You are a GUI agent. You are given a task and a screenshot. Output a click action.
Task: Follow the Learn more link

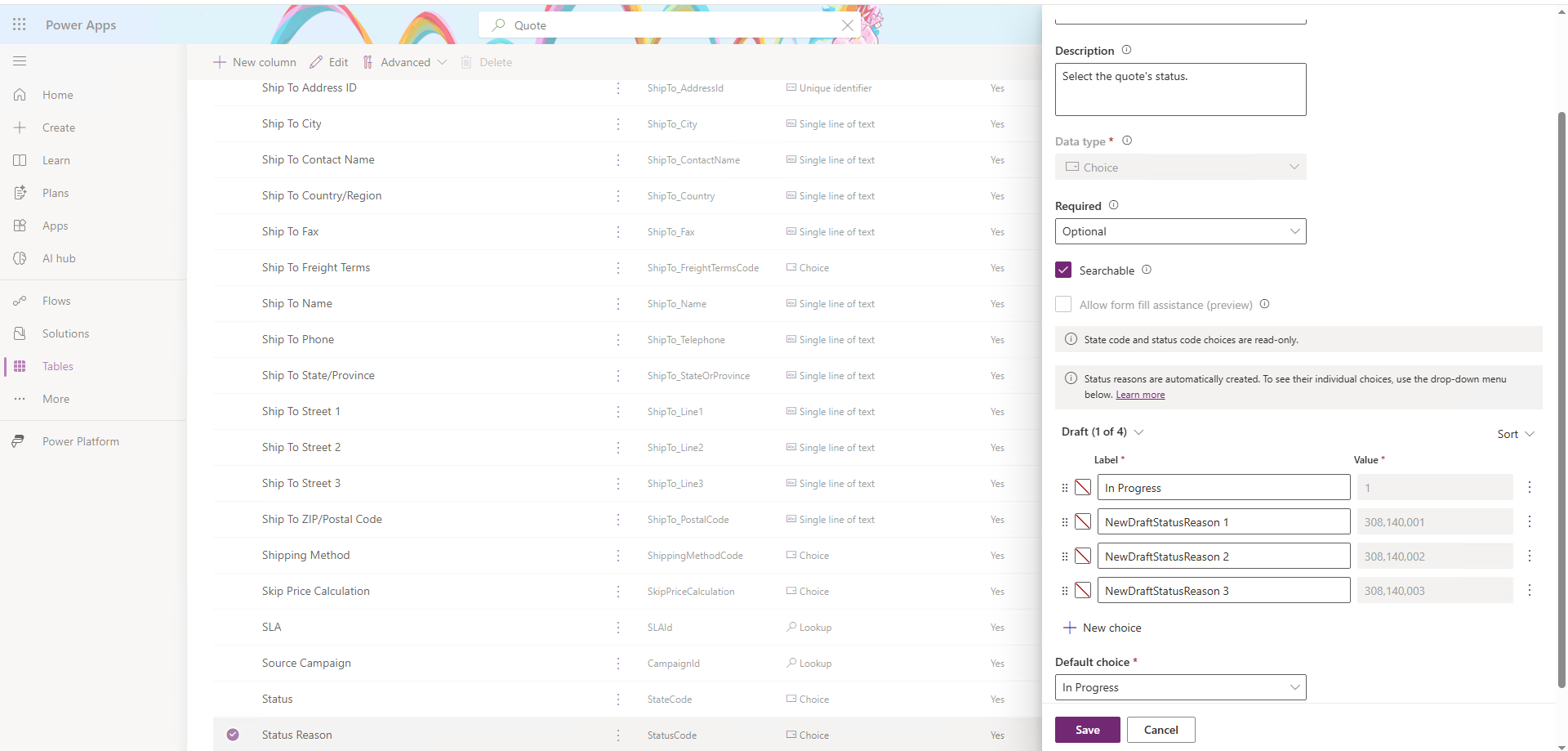[1140, 395]
